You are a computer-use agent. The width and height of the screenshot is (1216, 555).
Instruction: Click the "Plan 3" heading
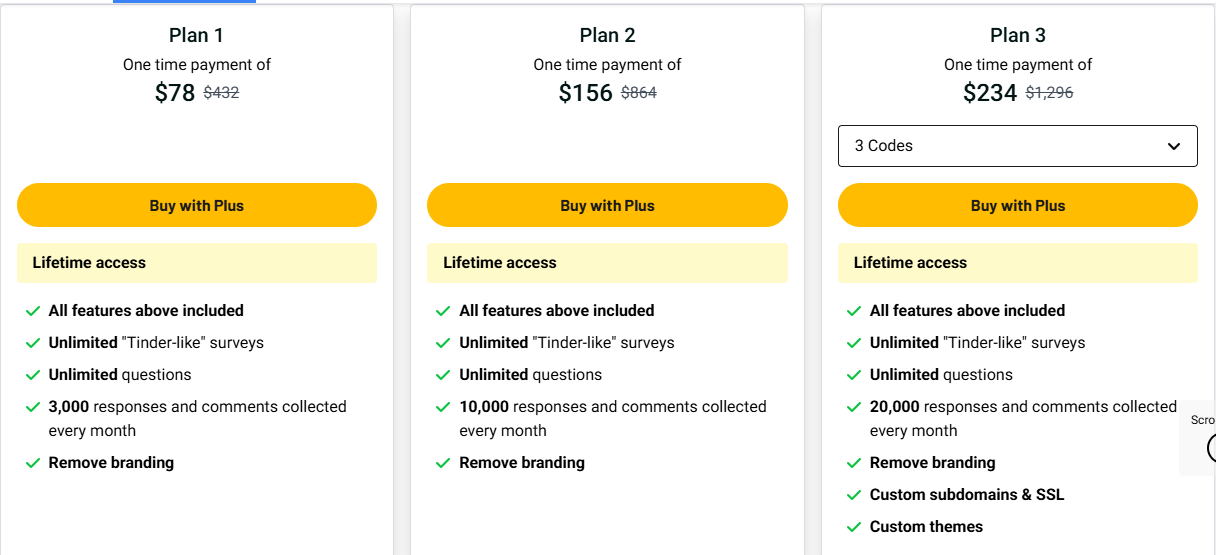pyautogui.click(x=1018, y=35)
